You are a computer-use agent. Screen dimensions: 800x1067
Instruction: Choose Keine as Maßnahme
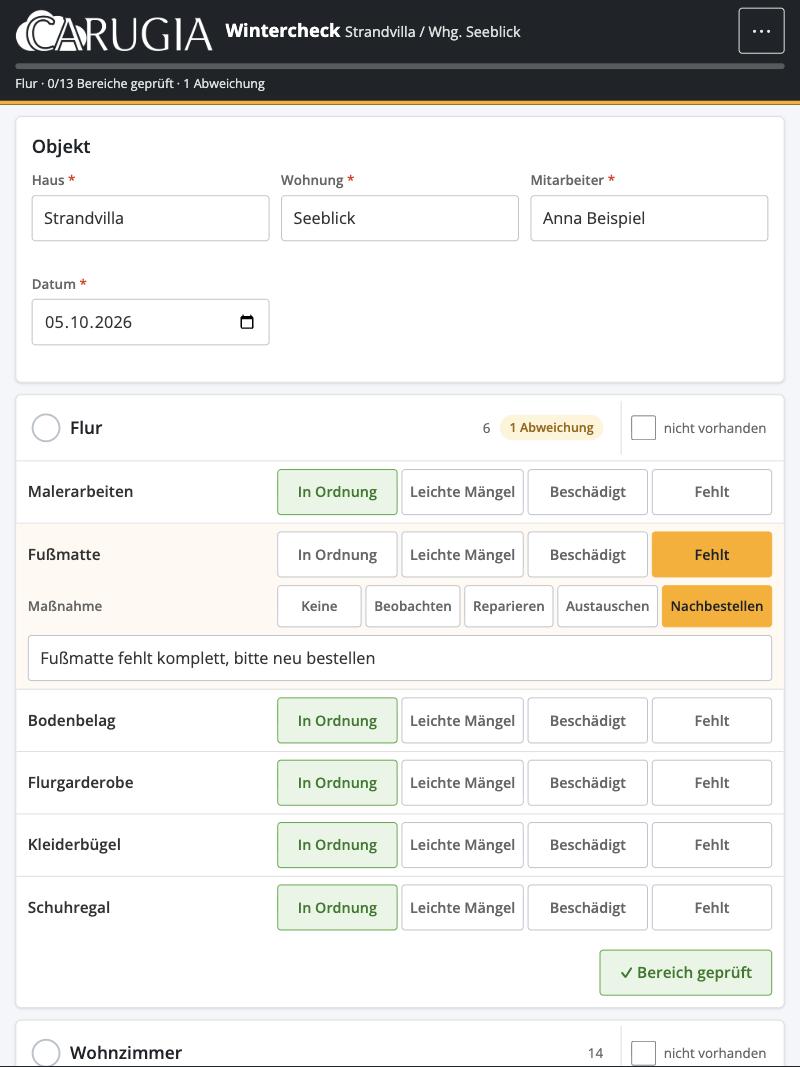point(319,606)
